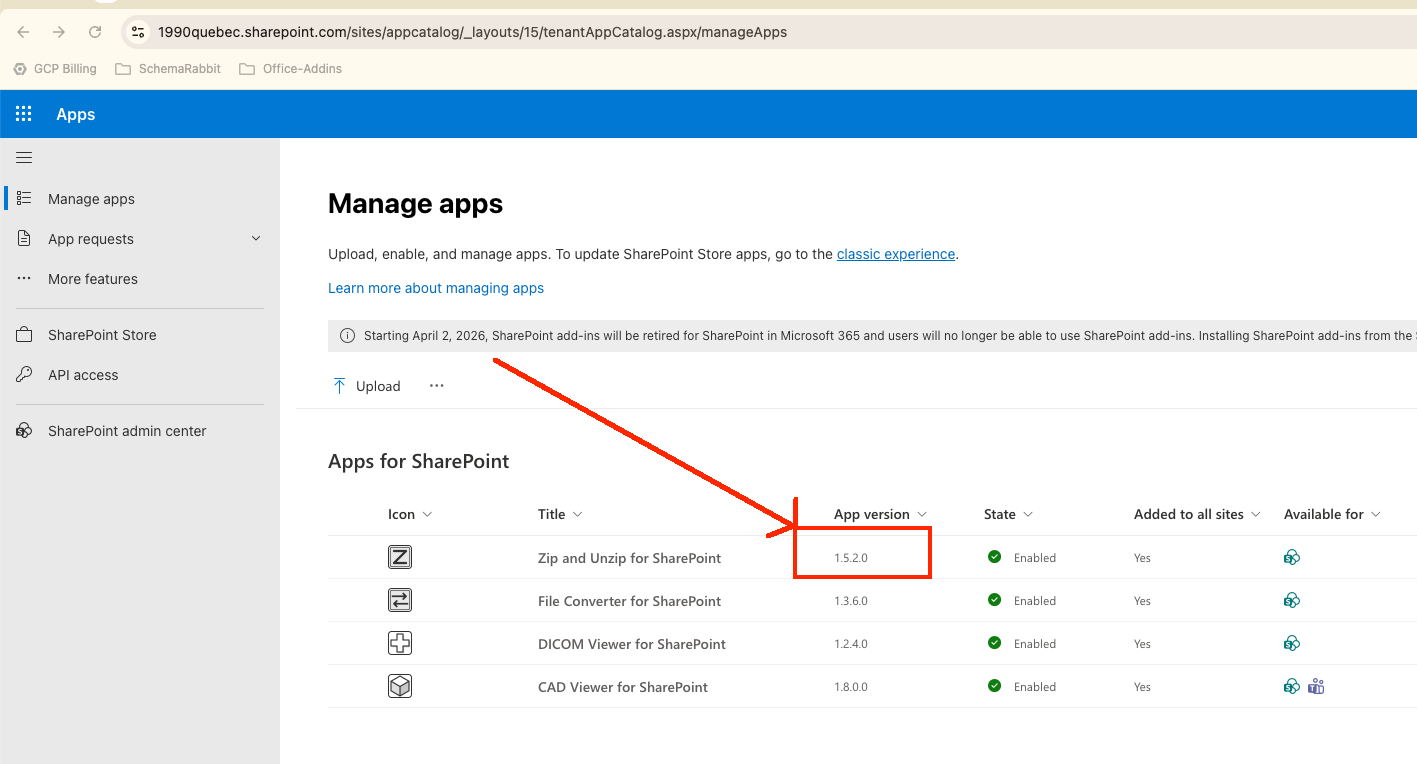Click the Enabled checkmark for Zip and Unzip
This screenshot has height=764, width=1417.
[994, 557]
